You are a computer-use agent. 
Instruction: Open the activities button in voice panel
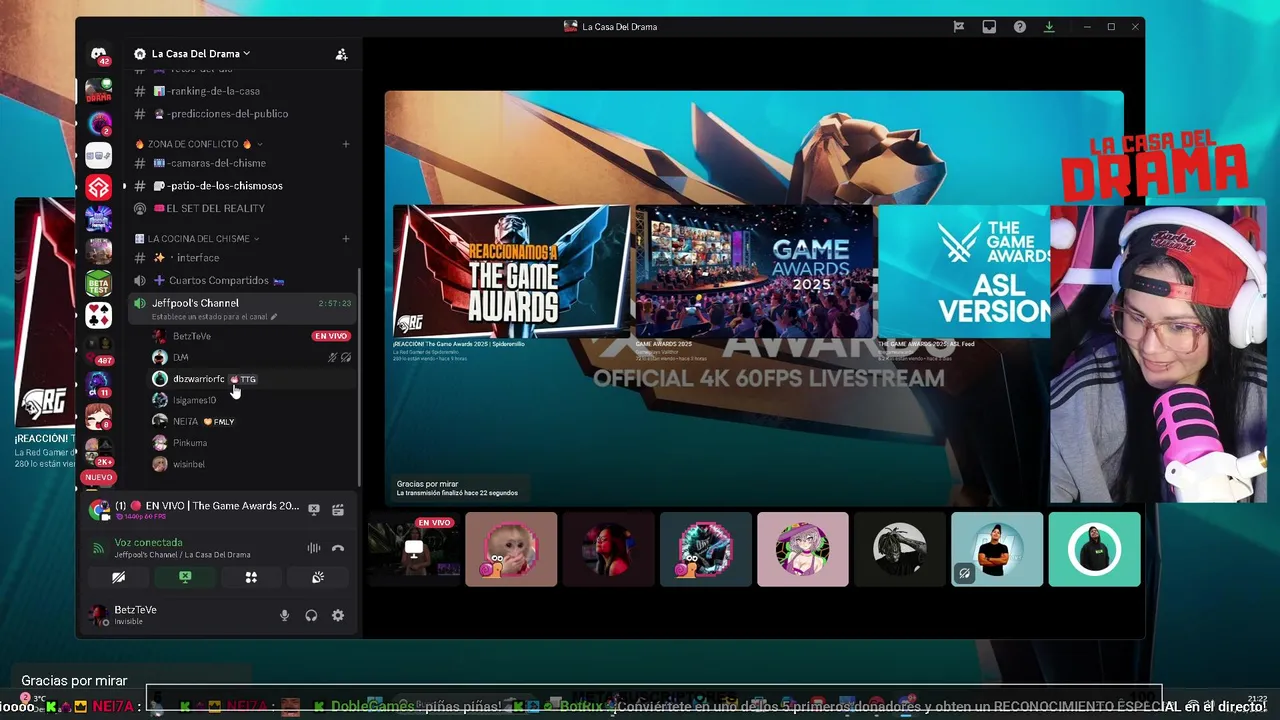click(251, 577)
